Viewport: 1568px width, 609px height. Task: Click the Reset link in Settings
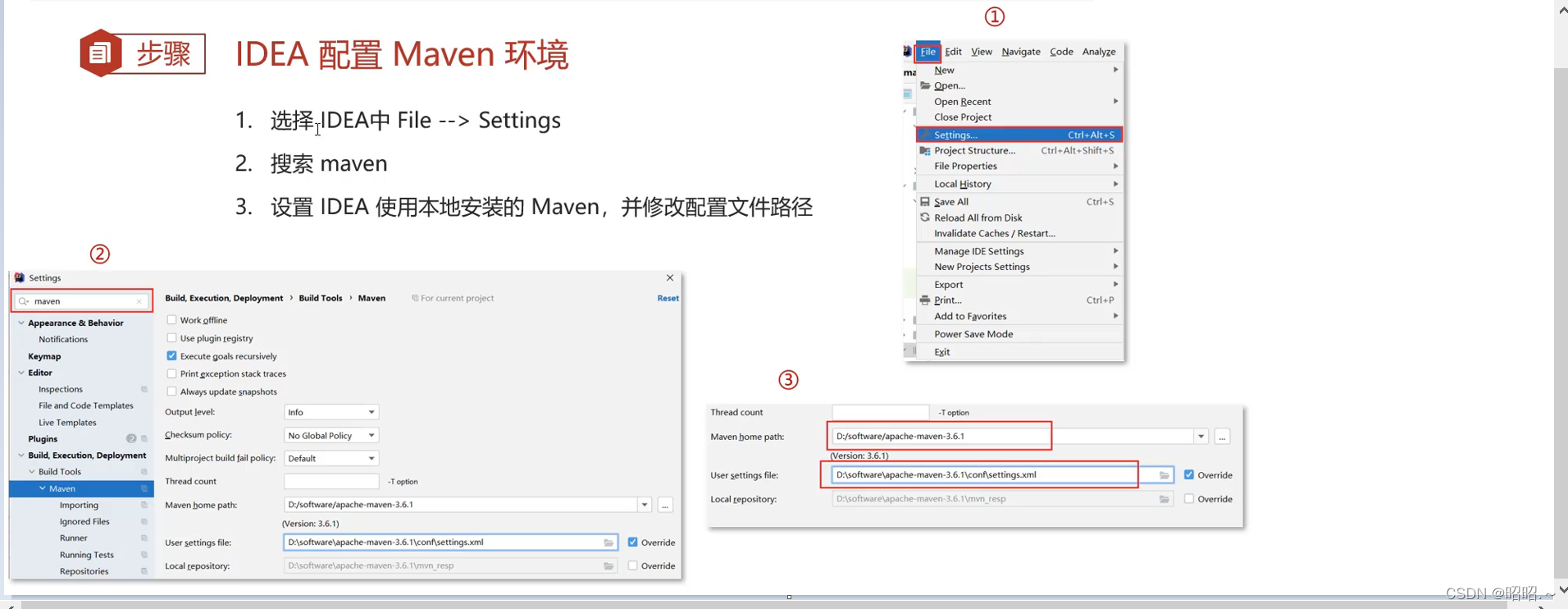(x=668, y=298)
